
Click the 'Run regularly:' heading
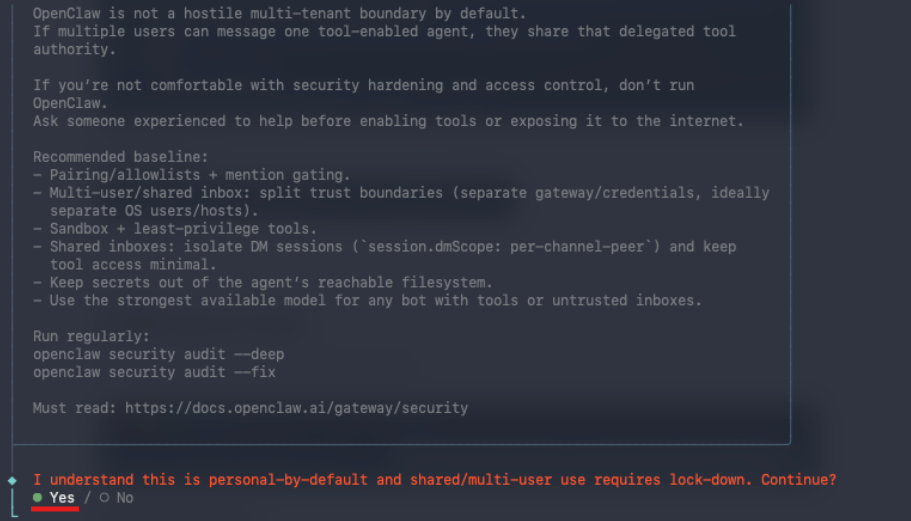tap(91, 336)
